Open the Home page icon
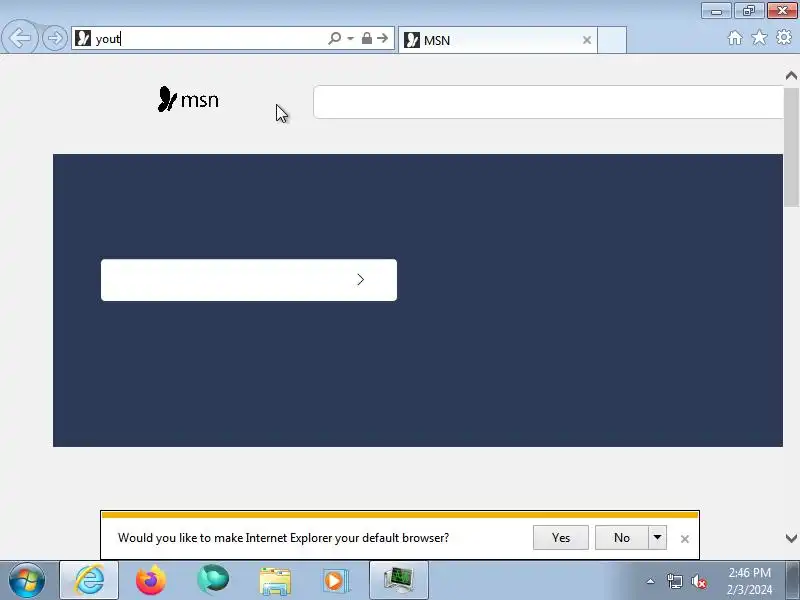800x600 pixels. pos(735,38)
